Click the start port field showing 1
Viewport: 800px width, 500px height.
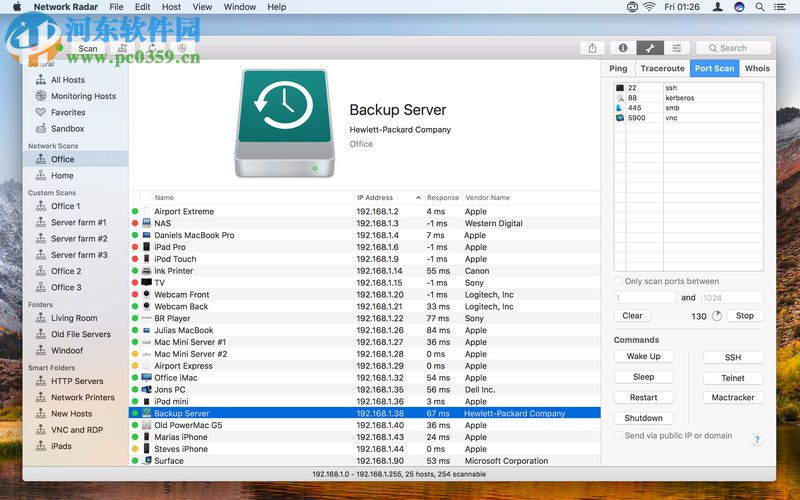pyautogui.click(x=645, y=297)
